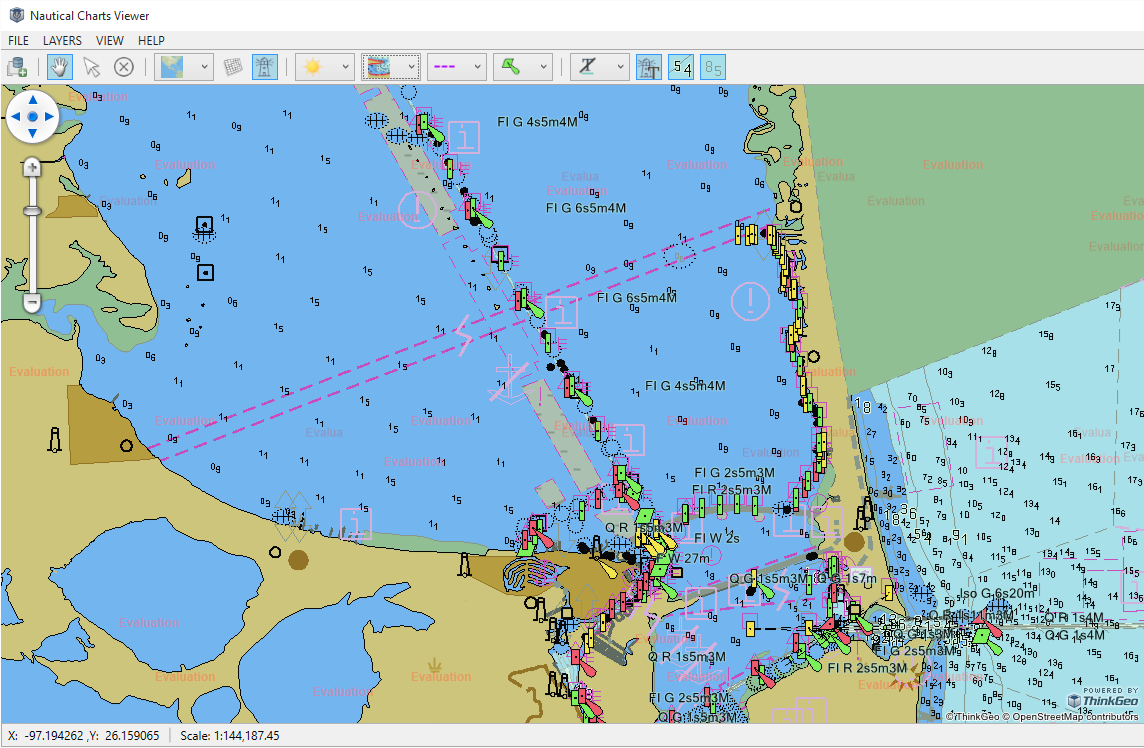Open the VIEW menu
1144x748 pixels.
109,40
